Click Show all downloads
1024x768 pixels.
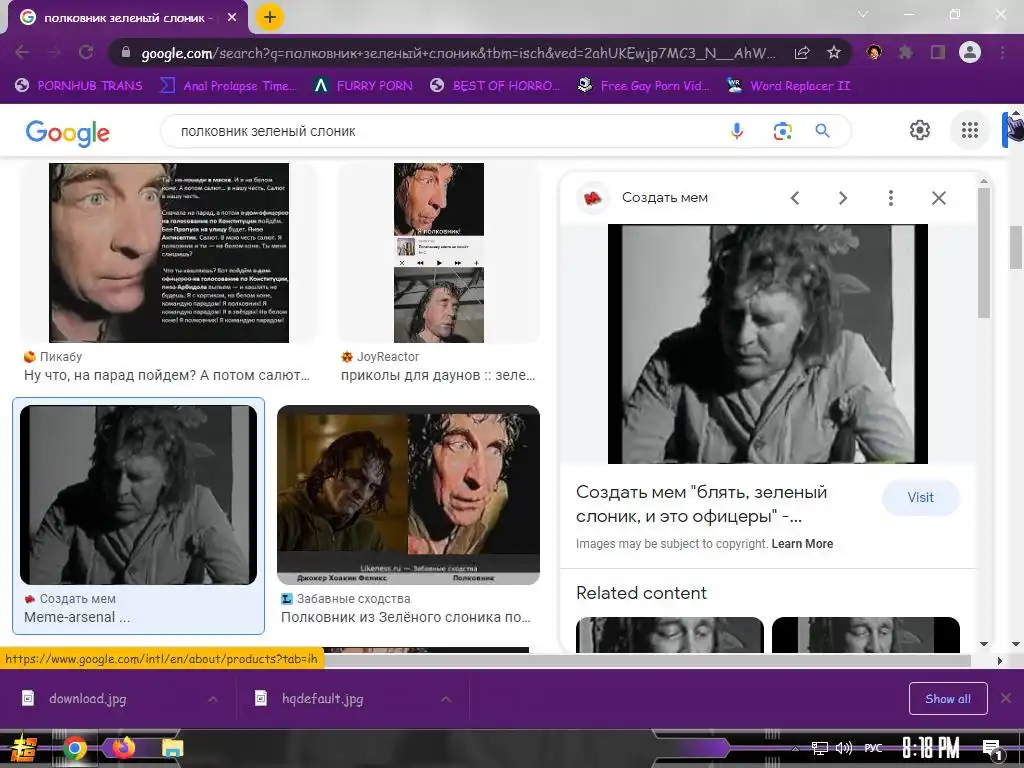point(948,699)
